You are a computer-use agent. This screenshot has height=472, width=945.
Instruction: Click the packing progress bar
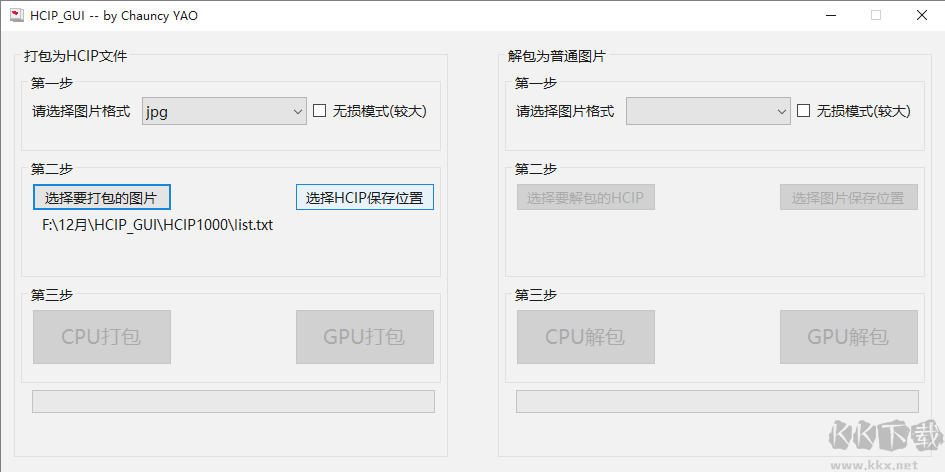[x=234, y=401]
